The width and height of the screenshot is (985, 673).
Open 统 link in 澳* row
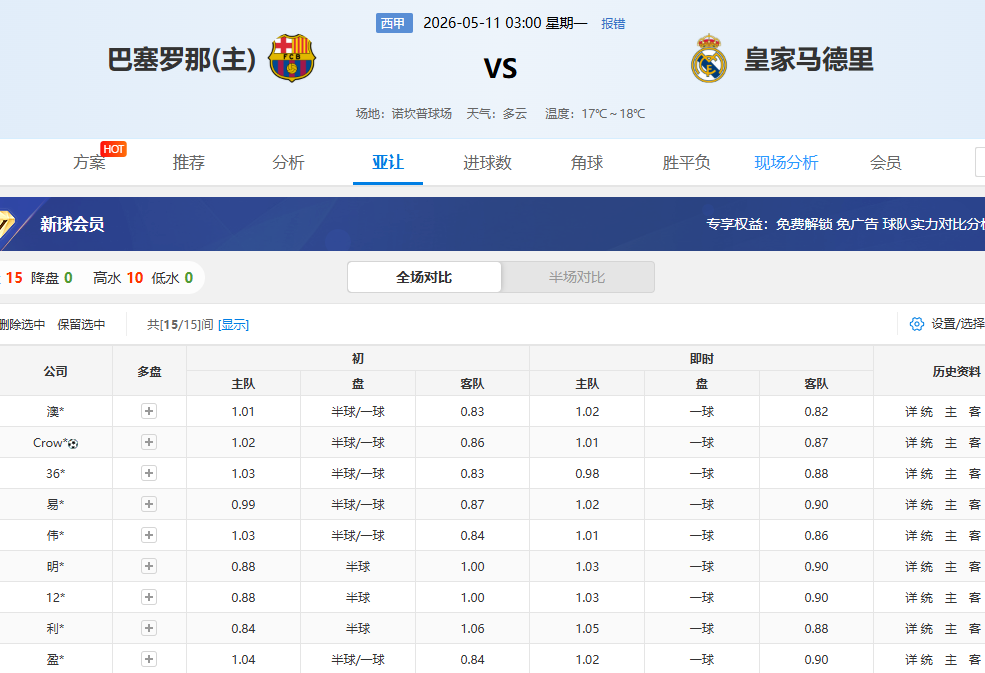[927, 412]
